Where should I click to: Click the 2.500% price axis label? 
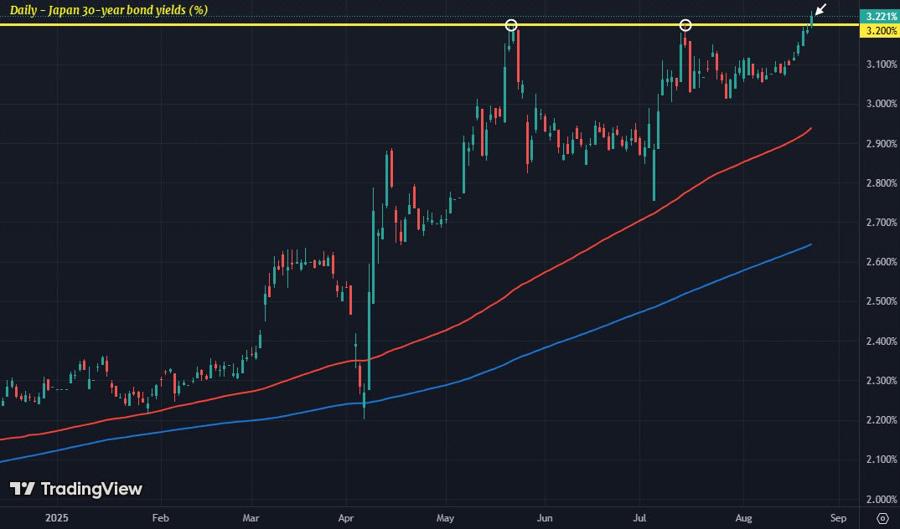(x=882, y=301)
